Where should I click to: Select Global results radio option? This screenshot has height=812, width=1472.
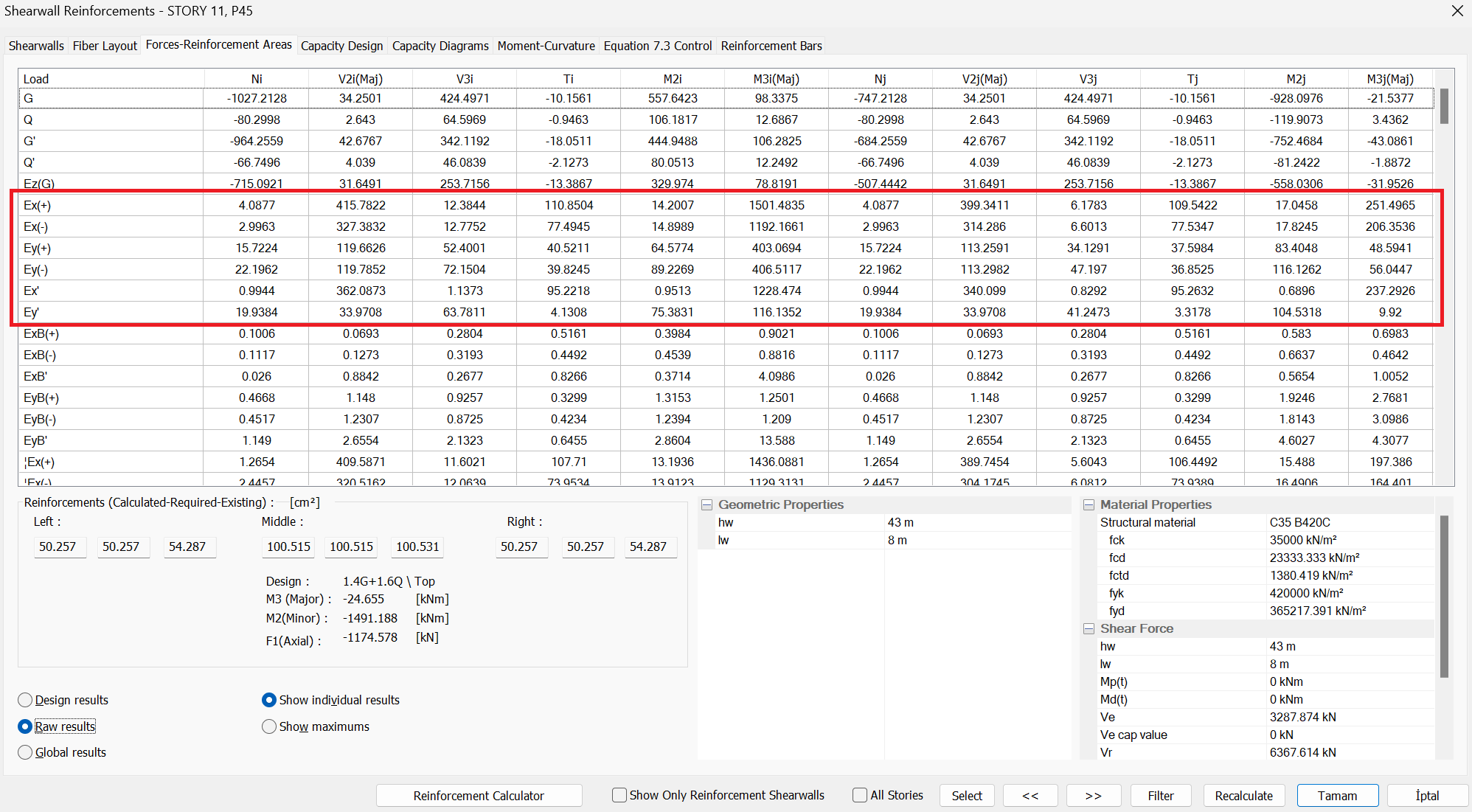click(x=26, y=752)
